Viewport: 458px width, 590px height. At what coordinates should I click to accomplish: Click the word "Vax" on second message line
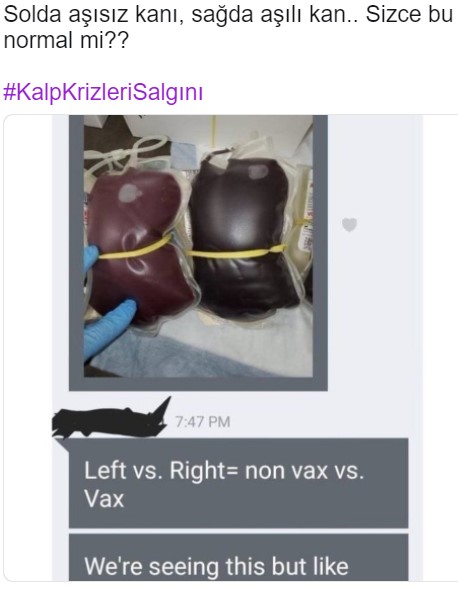[x=104, y=499]
